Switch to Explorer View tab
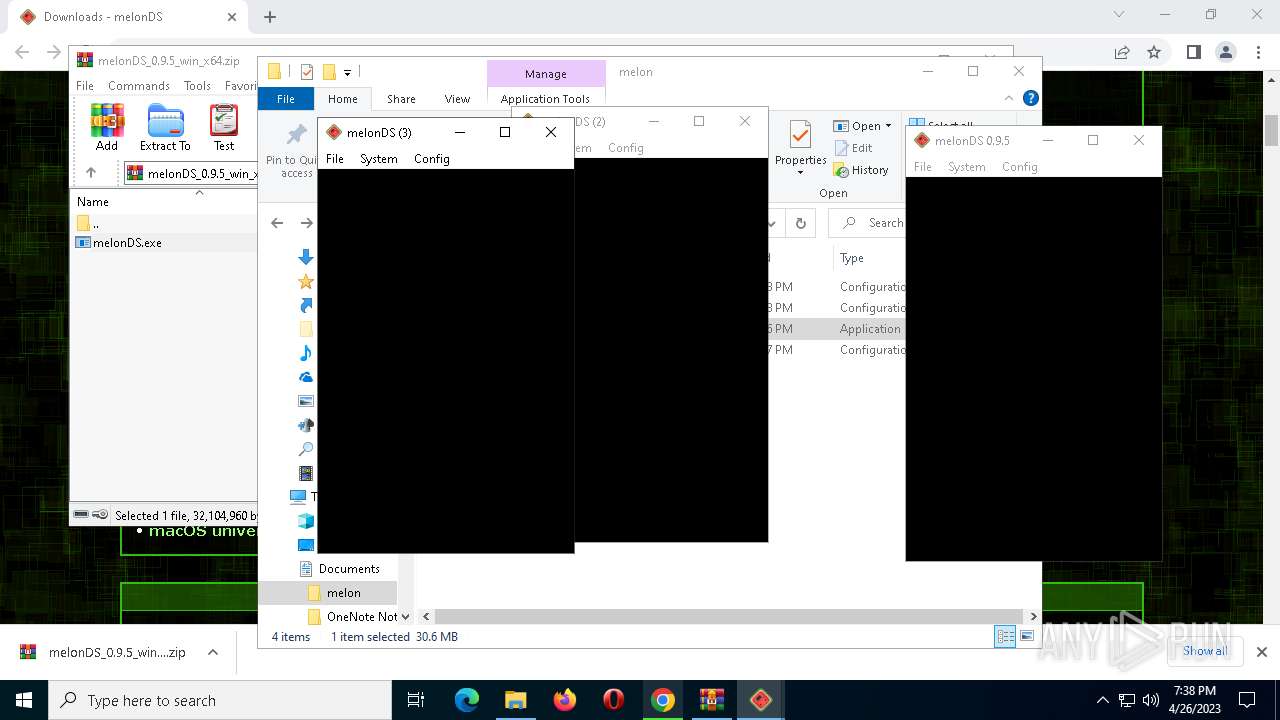Image resolution: width=1280 pixels, height=720 pixels. click(x=457, y=99)
